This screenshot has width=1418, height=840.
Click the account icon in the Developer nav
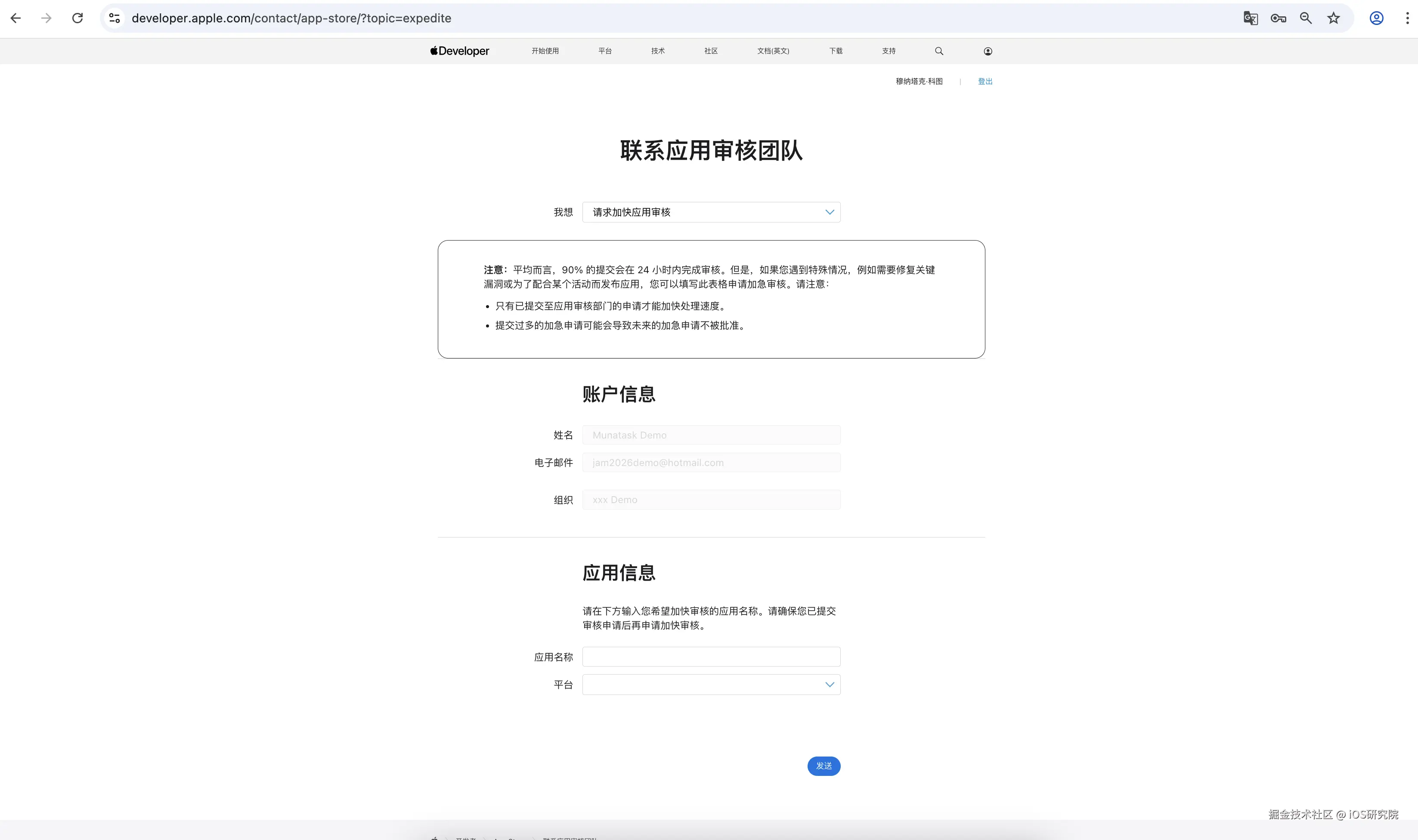(x=988, y=51)
